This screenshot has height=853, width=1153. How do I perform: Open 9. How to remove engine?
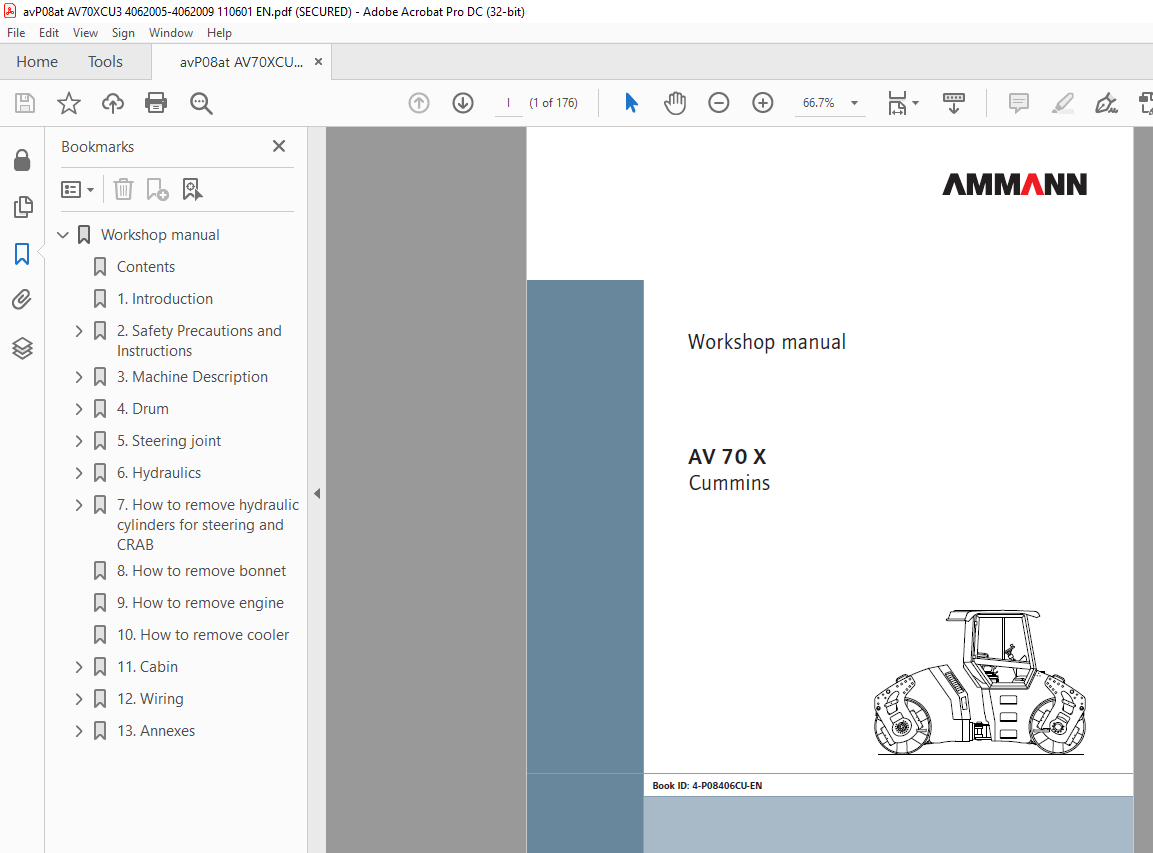pos(200,603)
